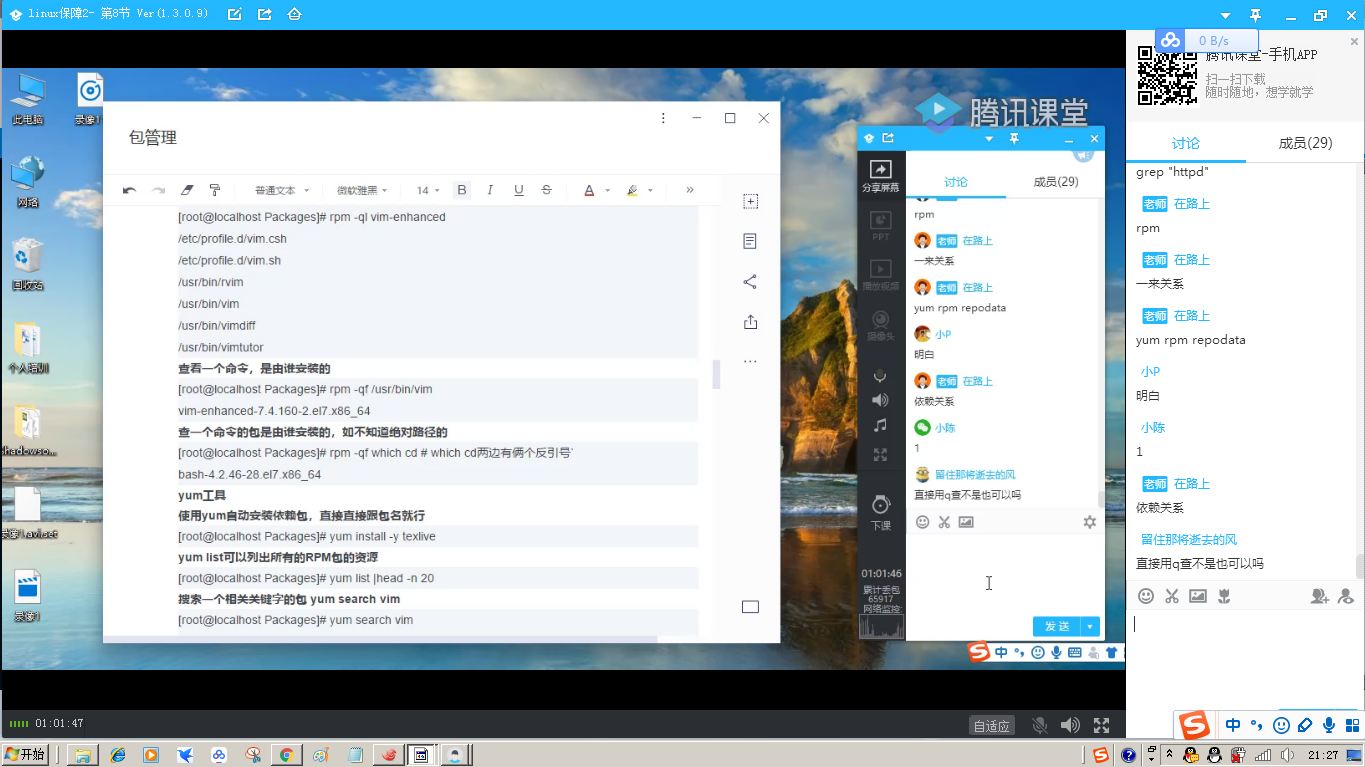
Task: Toggle italic formatting
Action: pos(490,190)
